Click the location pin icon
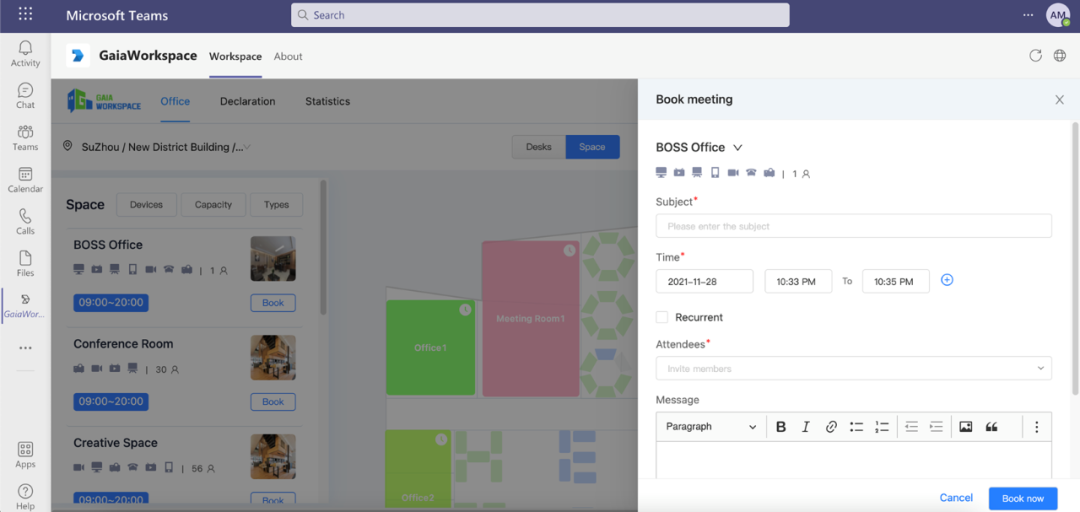Image resolution: width=1080 pixels, height=512 pixels. 68,146
